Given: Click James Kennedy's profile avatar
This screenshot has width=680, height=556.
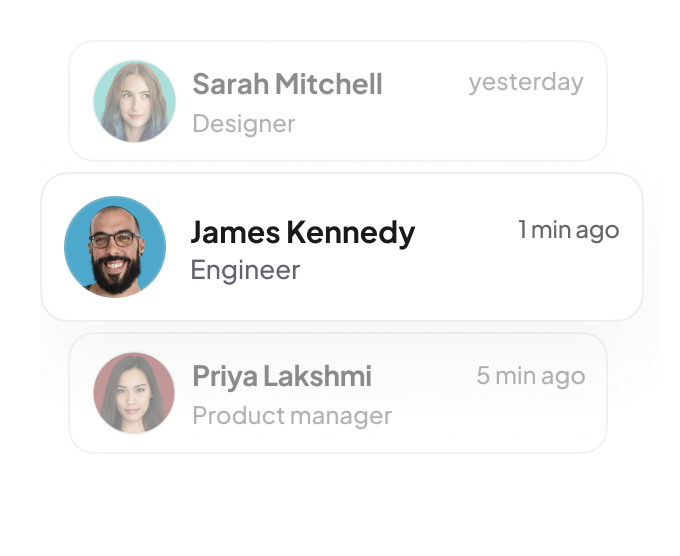Looking at the screenshot, I should (x=115, y=246).
